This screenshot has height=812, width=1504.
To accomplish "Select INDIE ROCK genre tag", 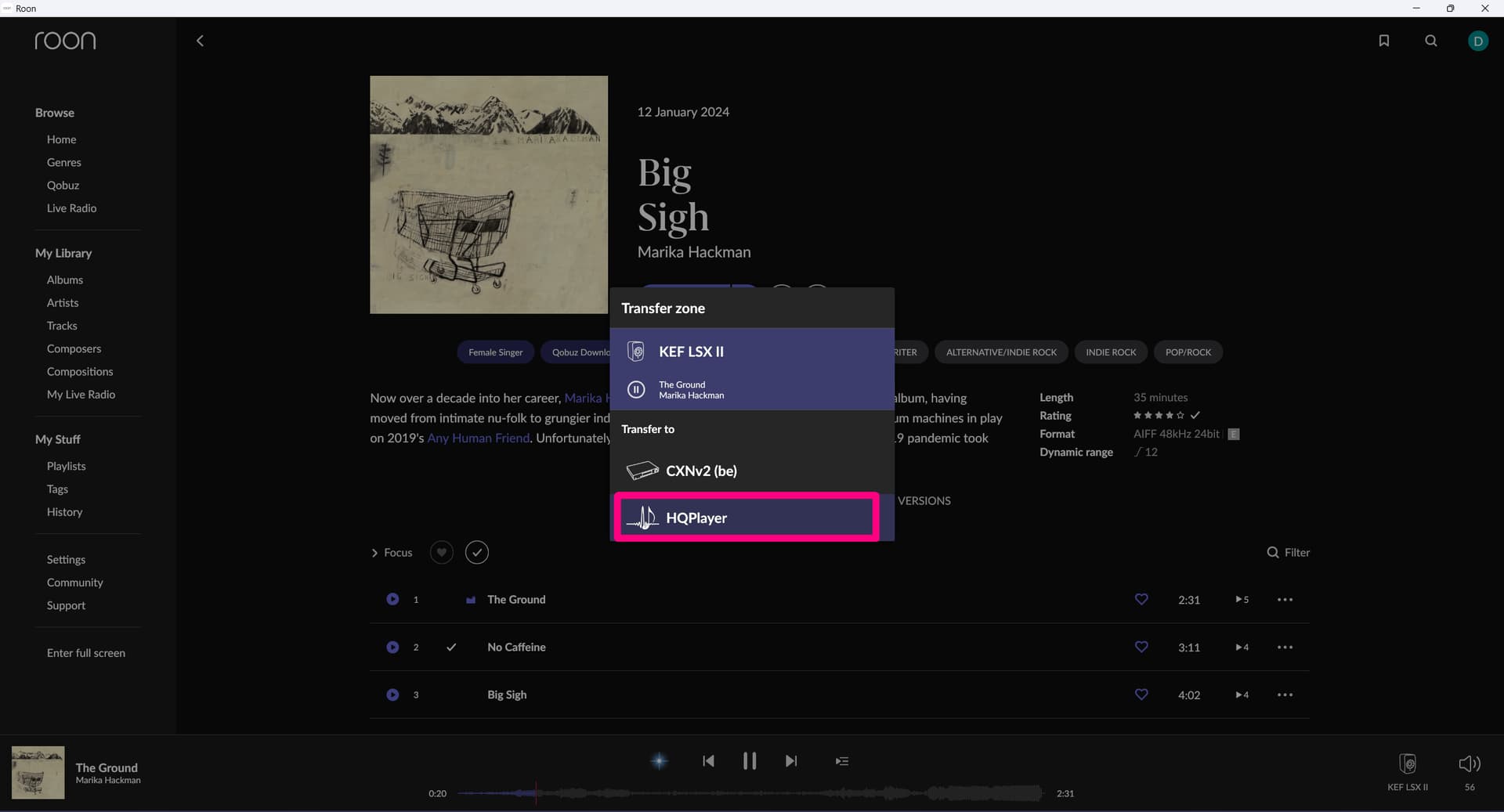I will (1111, 352).
